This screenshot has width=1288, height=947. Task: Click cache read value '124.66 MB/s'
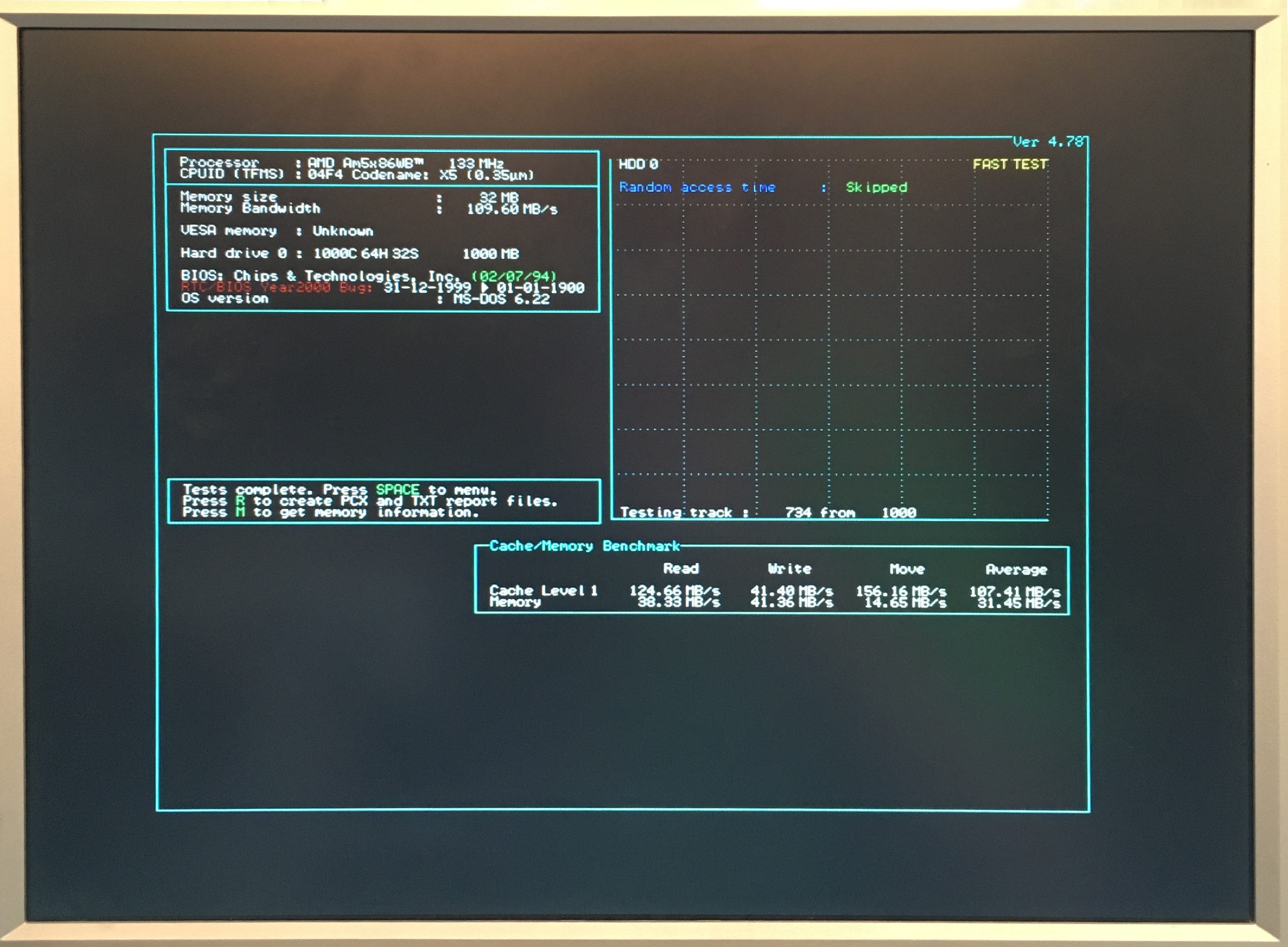tap(675, 590)
